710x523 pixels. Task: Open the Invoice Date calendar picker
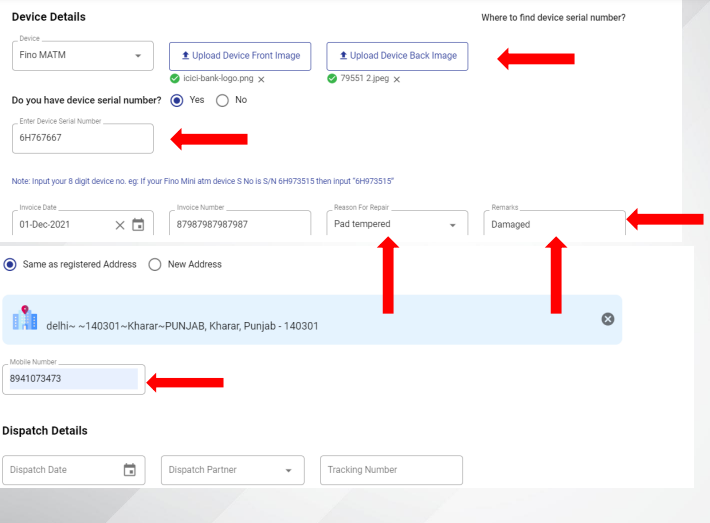click(x=138, y=225)
